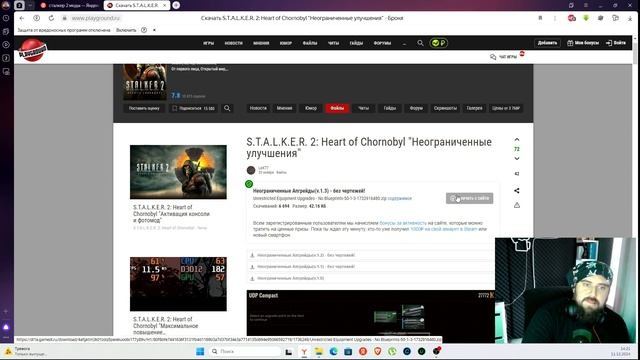The width and height of the screenshot is (640, 360).
Task: Downvote the file with the down chevron
Action: tap(517, 158)
